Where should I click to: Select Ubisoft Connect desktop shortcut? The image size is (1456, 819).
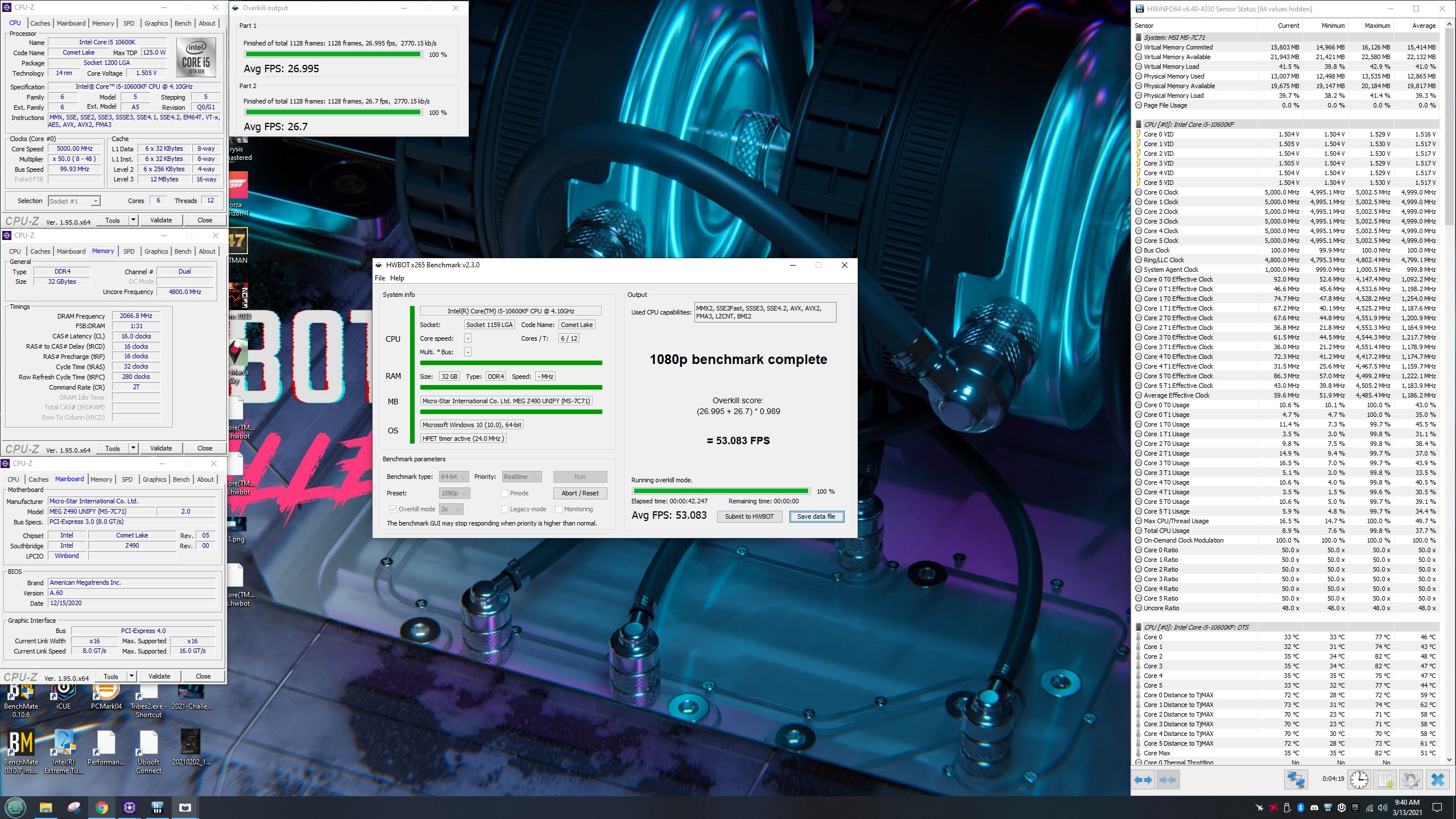(x=148, y=751)
